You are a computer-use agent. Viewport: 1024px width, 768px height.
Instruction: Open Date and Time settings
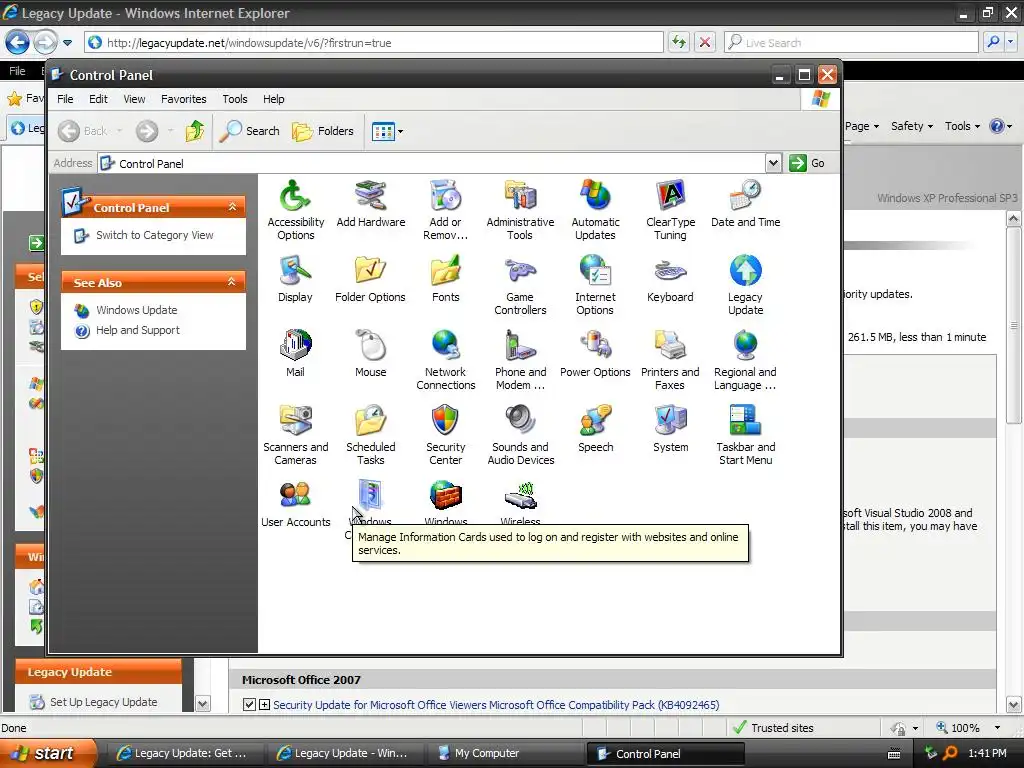(x=745, y=204)
